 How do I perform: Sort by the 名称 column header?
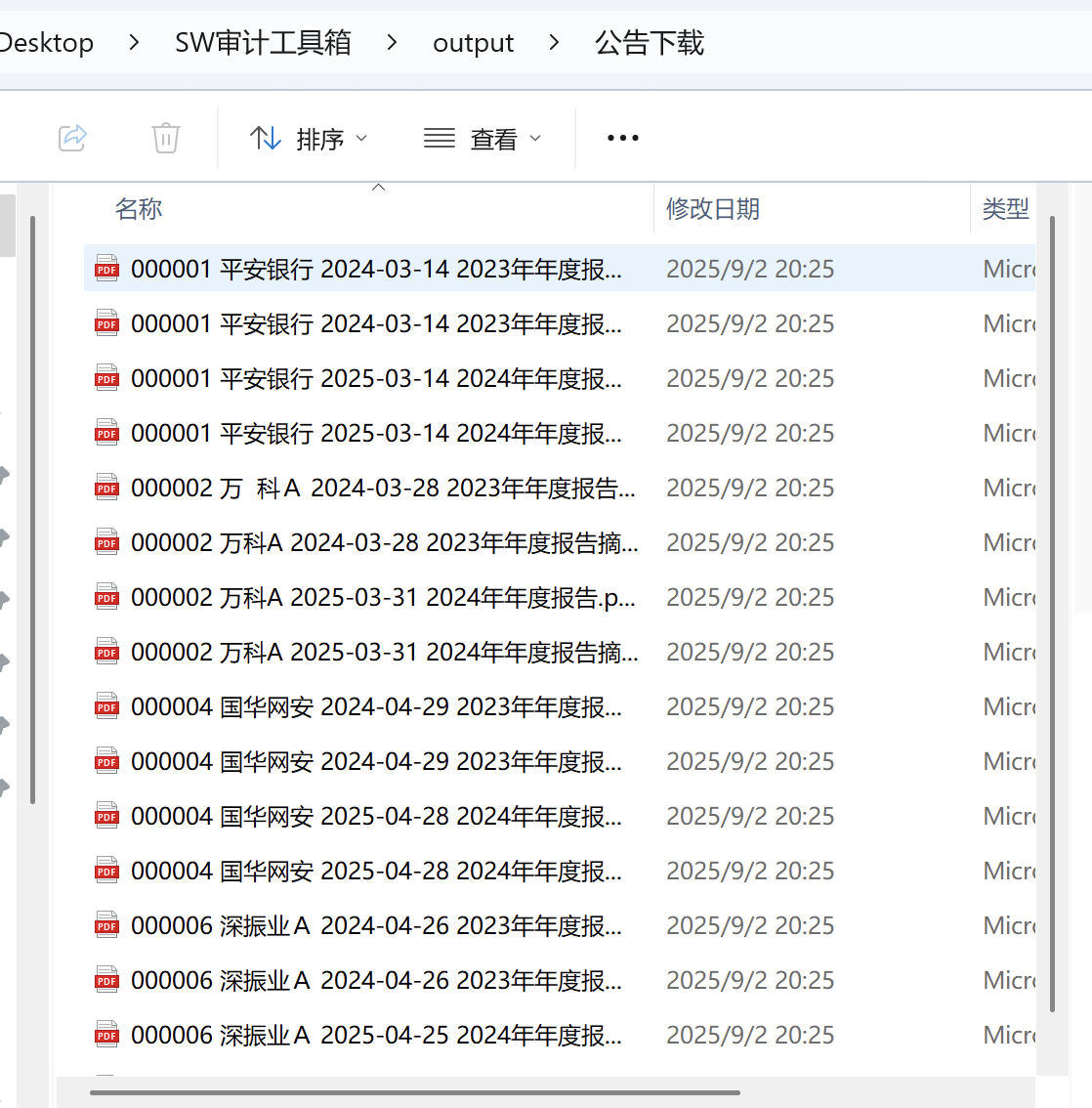click(x=139, y=209)
